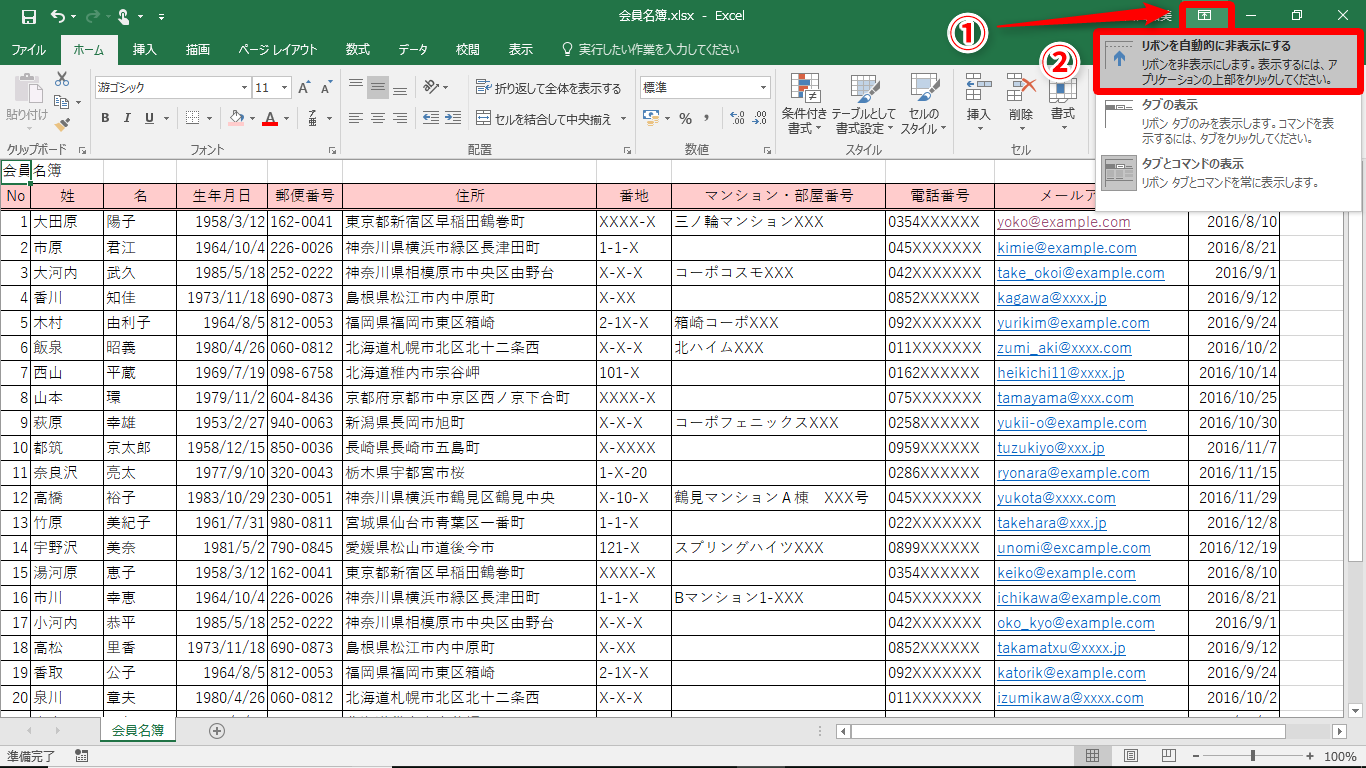Expand the Customize Quick Access Toolbar arrow
1366x768 pixels.
click(162, 17)
